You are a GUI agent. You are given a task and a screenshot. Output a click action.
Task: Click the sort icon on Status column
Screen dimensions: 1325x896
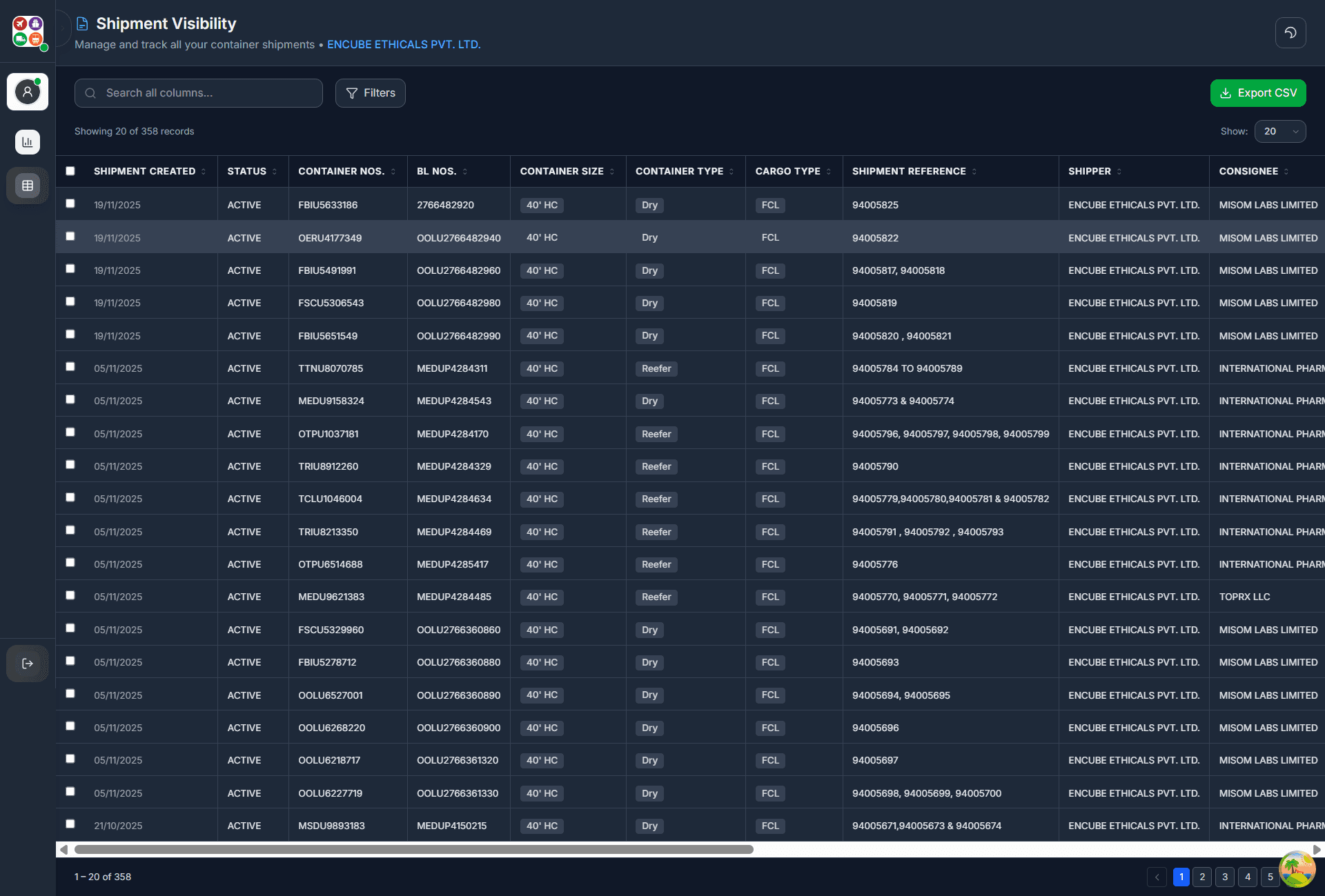point(275,172)
